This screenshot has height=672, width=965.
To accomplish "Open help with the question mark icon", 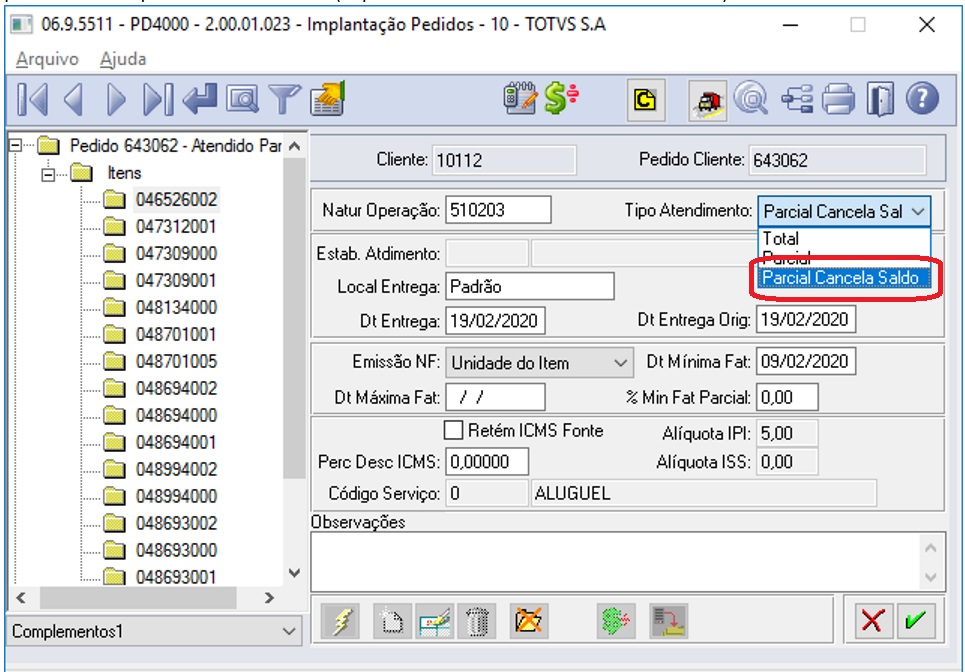I will click(x=922, y=100).
